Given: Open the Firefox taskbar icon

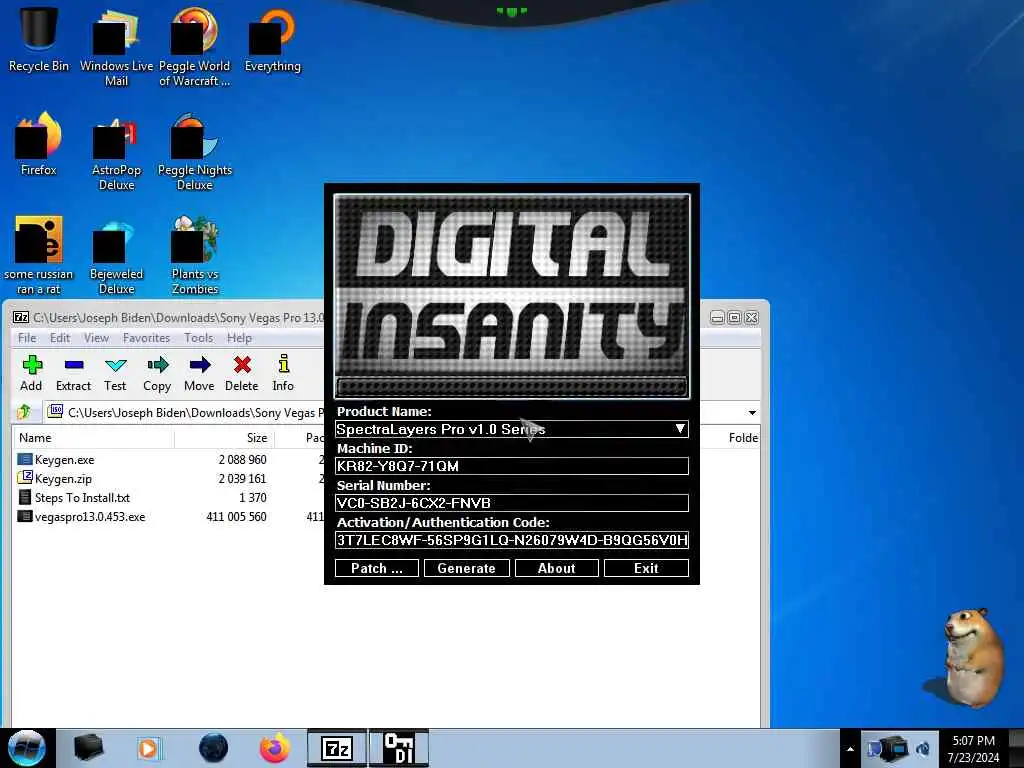Looking at the screenshot, I should [x=274, y=748].
